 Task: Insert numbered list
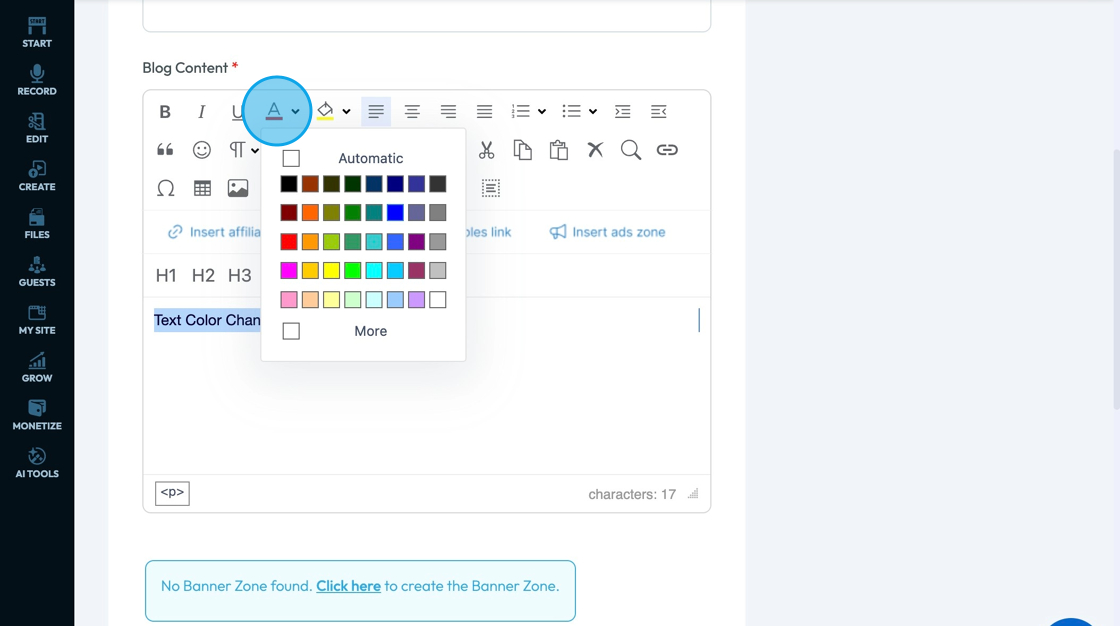521,111
